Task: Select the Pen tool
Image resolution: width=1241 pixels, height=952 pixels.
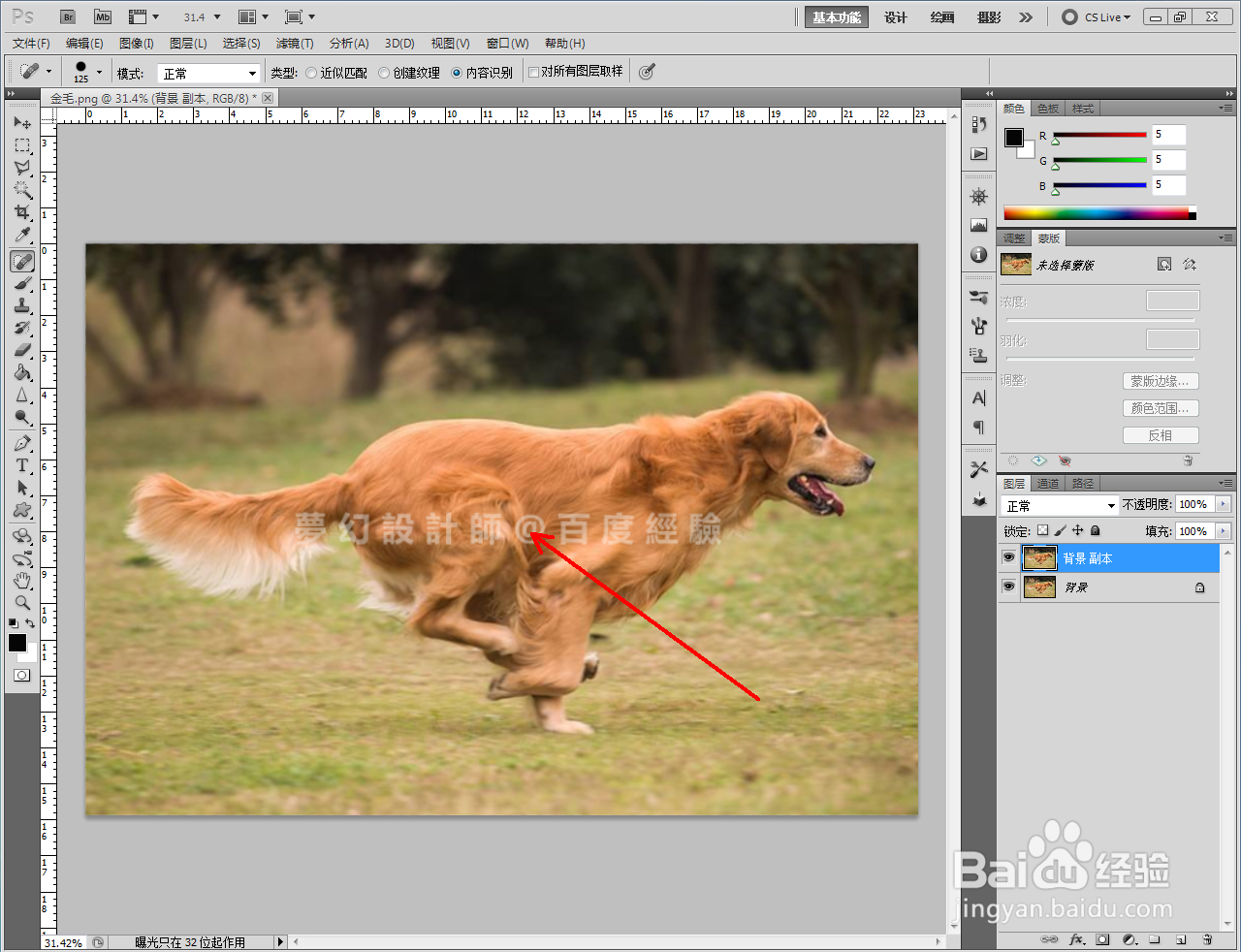Action: (22, 443)
